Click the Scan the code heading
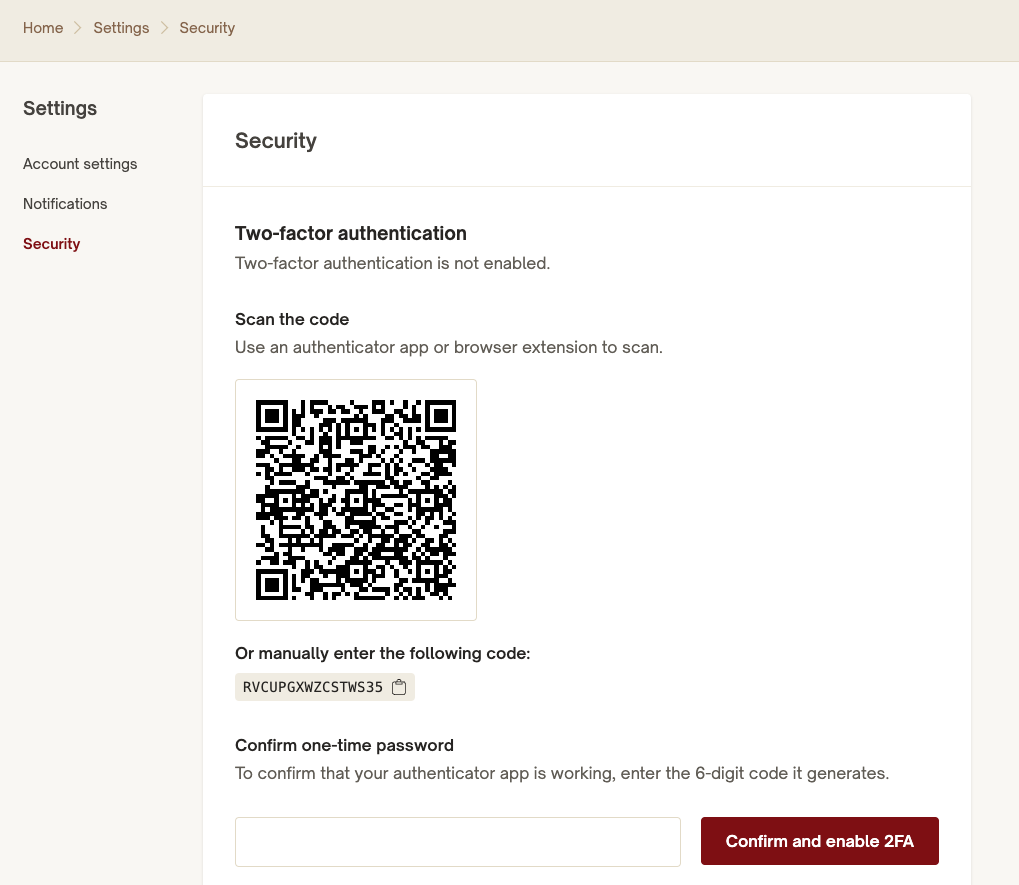The image size is (1019, 885). coord(291,319)
